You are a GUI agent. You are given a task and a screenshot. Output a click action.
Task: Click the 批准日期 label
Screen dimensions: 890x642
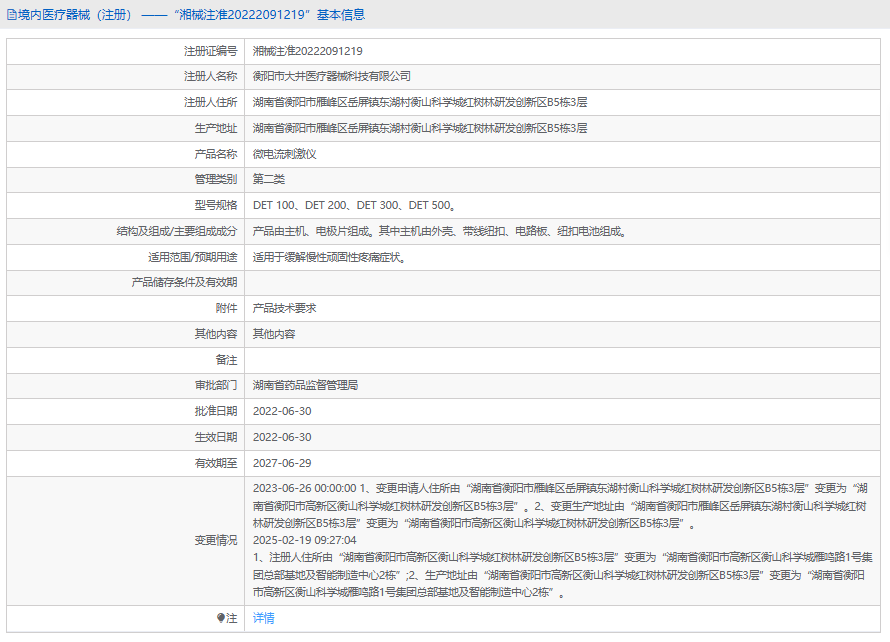click(x=216, y=411)
